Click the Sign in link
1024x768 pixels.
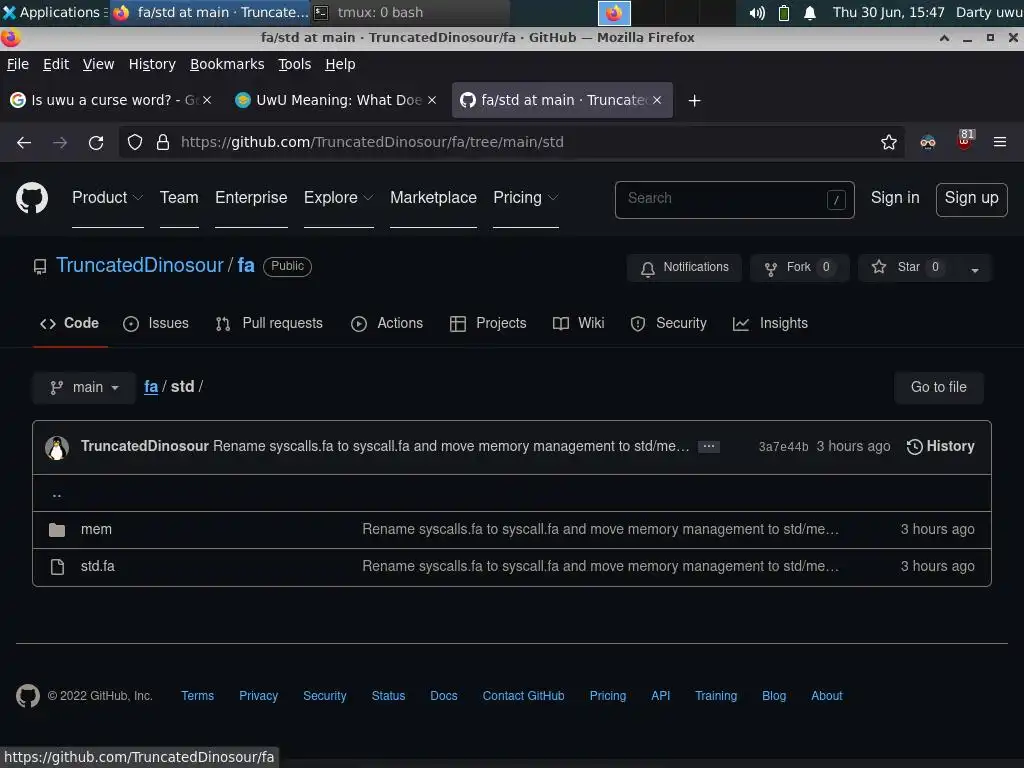click(x=895, y=198)
